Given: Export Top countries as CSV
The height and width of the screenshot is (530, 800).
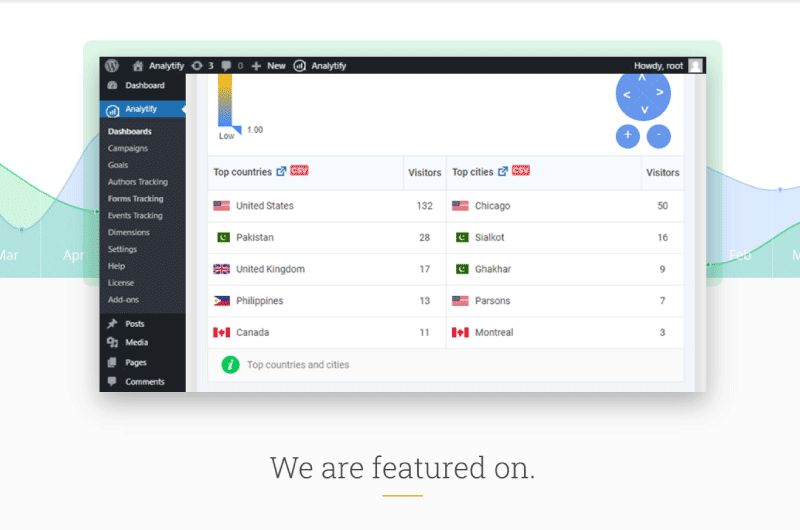Looking at the screenshot, I should click(299, 170).
